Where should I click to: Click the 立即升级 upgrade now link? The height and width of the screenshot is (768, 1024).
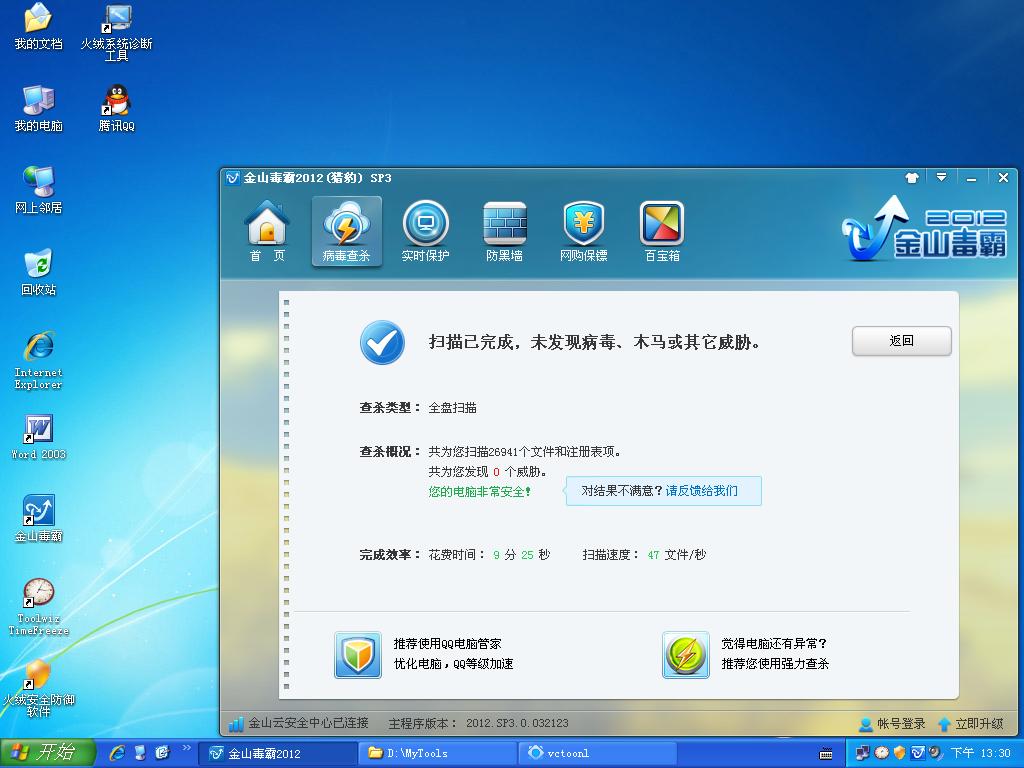[970, 724]
